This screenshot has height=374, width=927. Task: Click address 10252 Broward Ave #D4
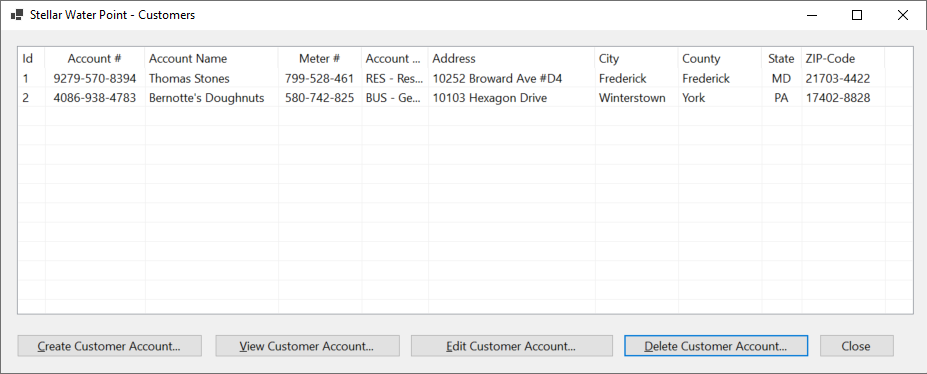point(497,79)
